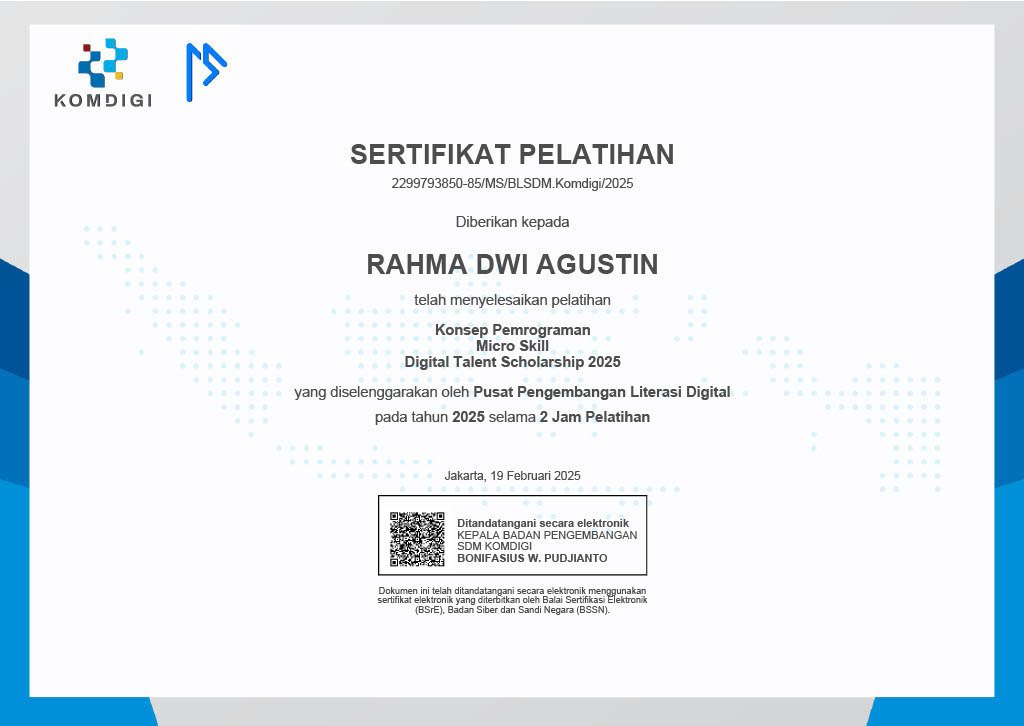This screenshot has width=1024, height=726.
Task: Click the Jakarta, 19 Februari 2025 date line
Action: (x=511, y=476)
